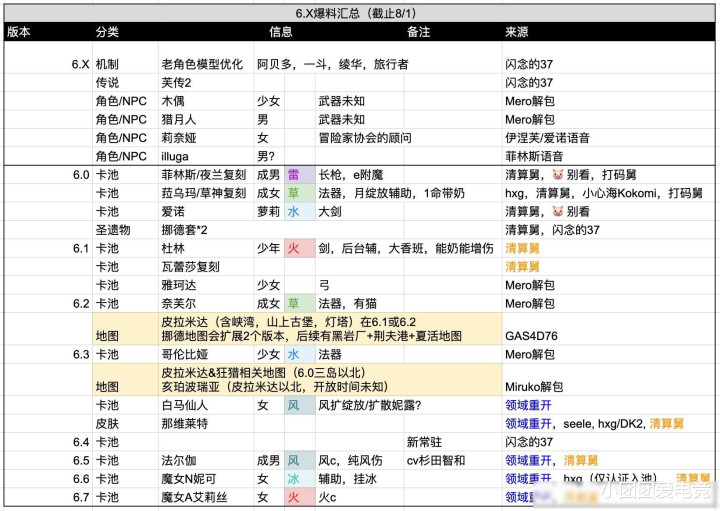720x511 pixels.
Task: Select the purple 雷 element cell
Action: pos(296,174)
